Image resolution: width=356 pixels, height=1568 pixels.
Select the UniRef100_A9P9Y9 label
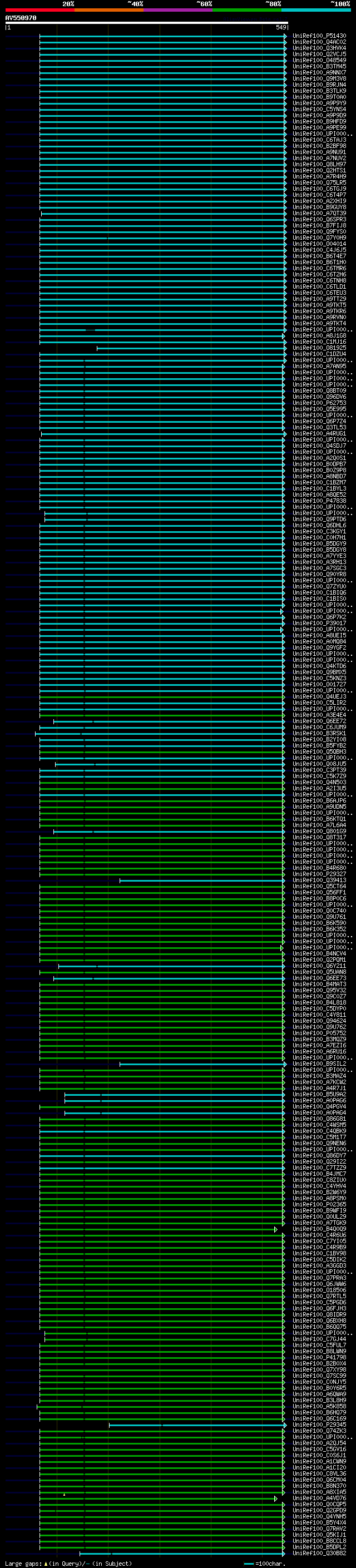click(319, 103)
